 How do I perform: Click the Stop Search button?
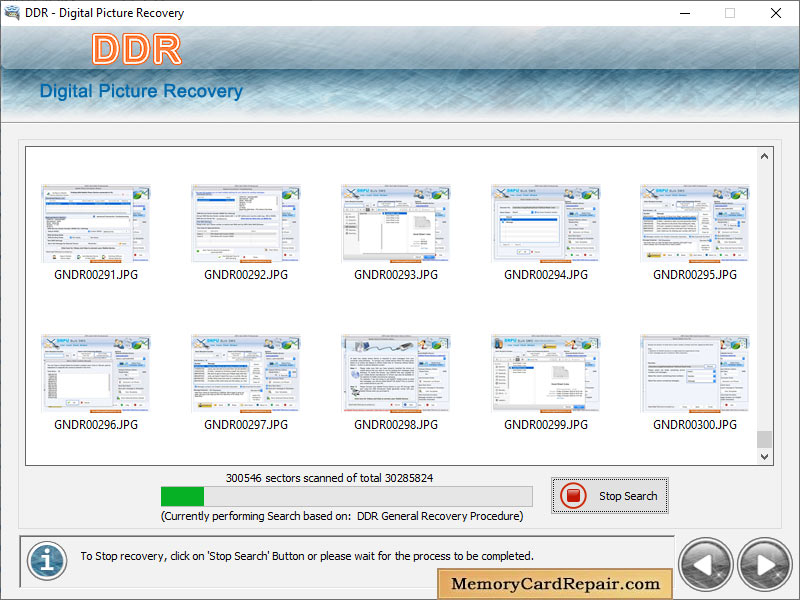[610, 495]
